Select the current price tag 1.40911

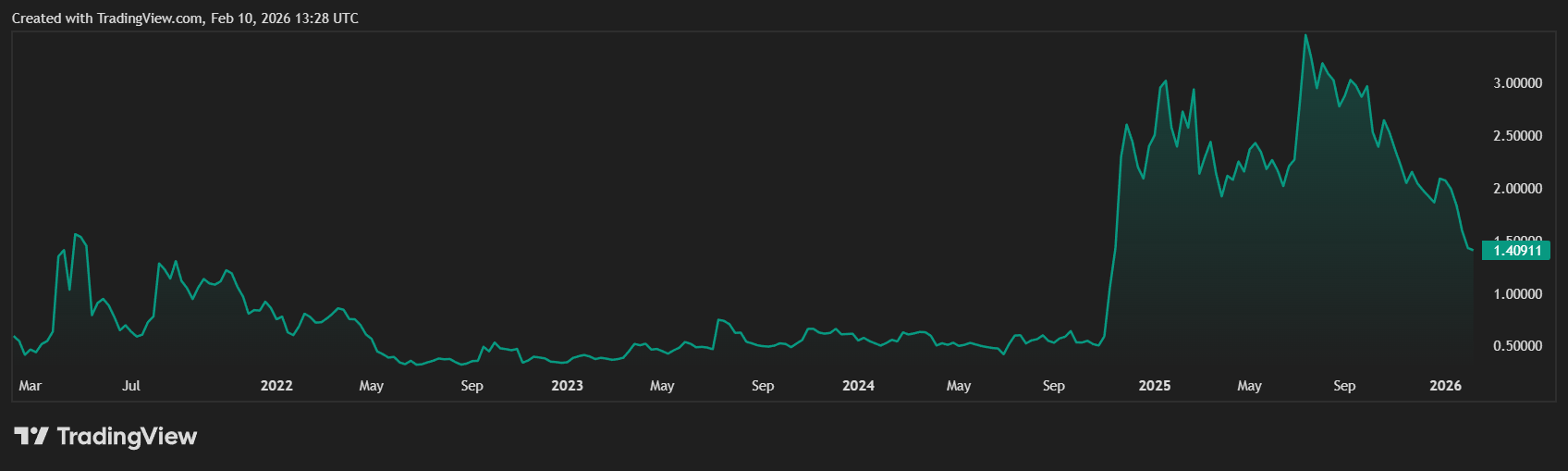click(1516, 251)
